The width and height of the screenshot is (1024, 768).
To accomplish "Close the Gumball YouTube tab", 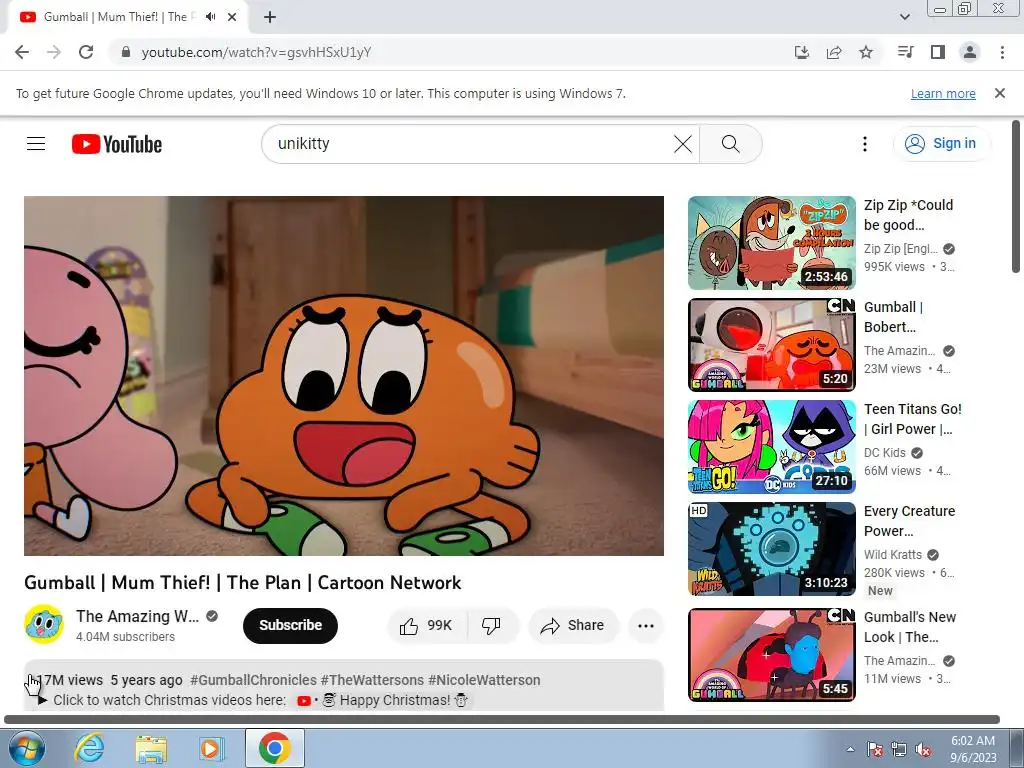I will tap(232, 17).
